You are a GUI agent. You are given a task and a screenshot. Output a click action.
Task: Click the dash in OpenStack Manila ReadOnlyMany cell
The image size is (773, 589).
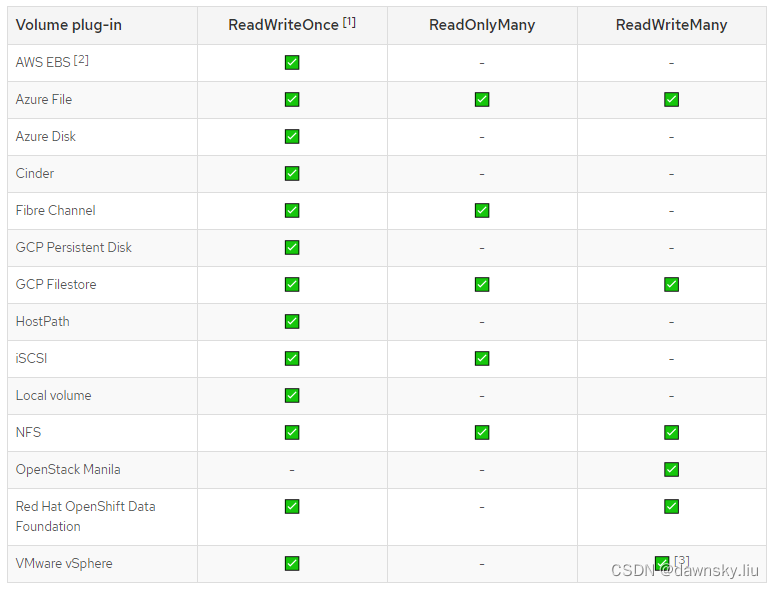[x=482, y=470]
